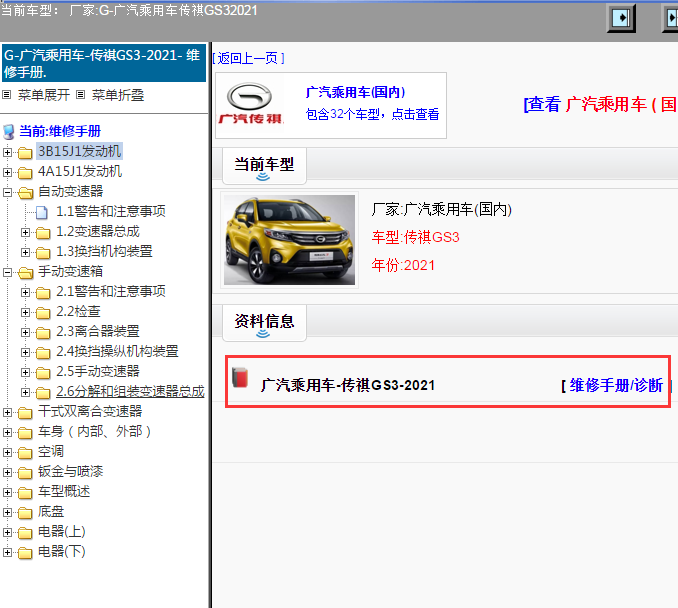Select the 车型概述 tree item label

pos(64,491)
